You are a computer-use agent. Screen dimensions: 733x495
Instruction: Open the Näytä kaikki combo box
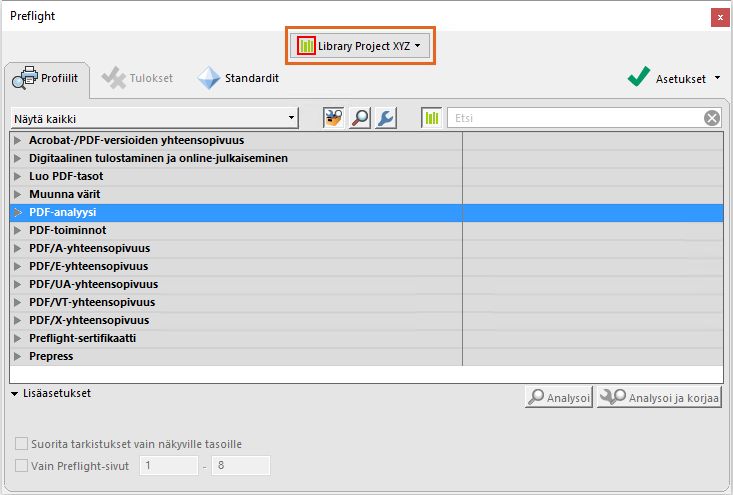pos(154,119)
